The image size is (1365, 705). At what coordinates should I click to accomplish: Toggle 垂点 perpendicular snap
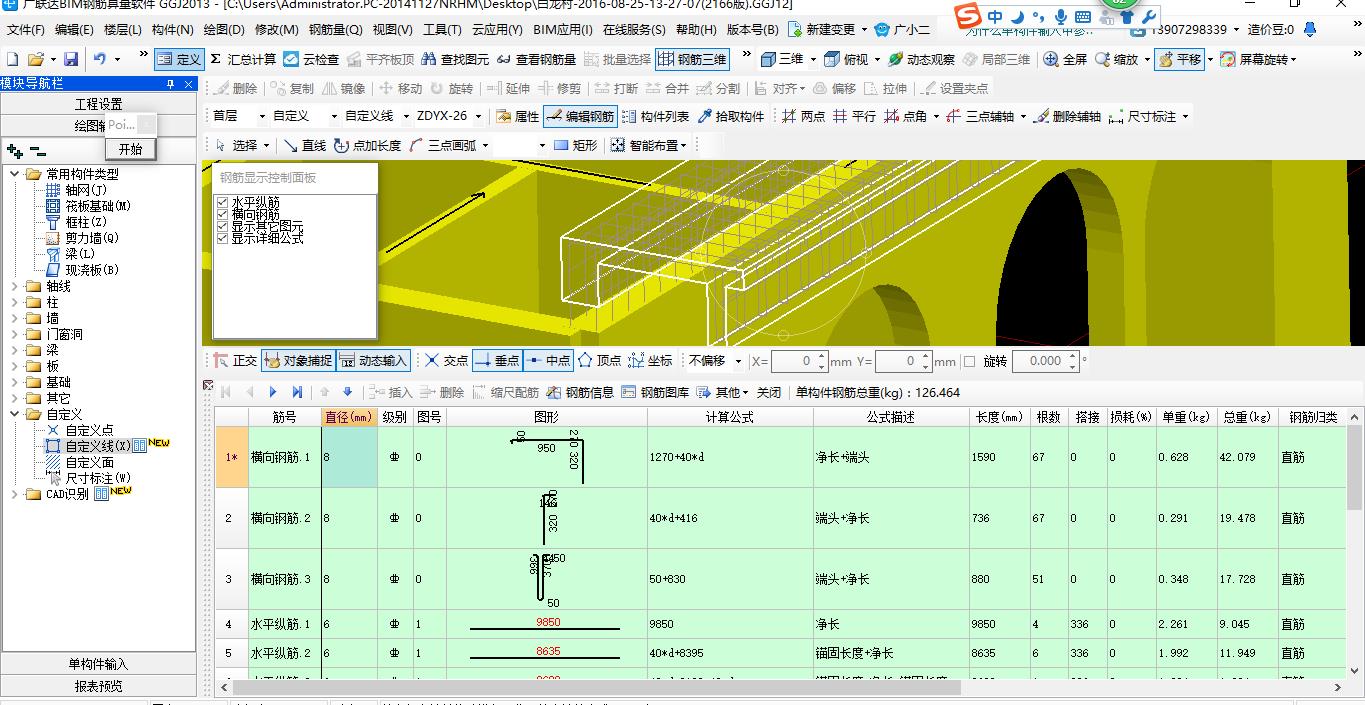click(497, 361)
